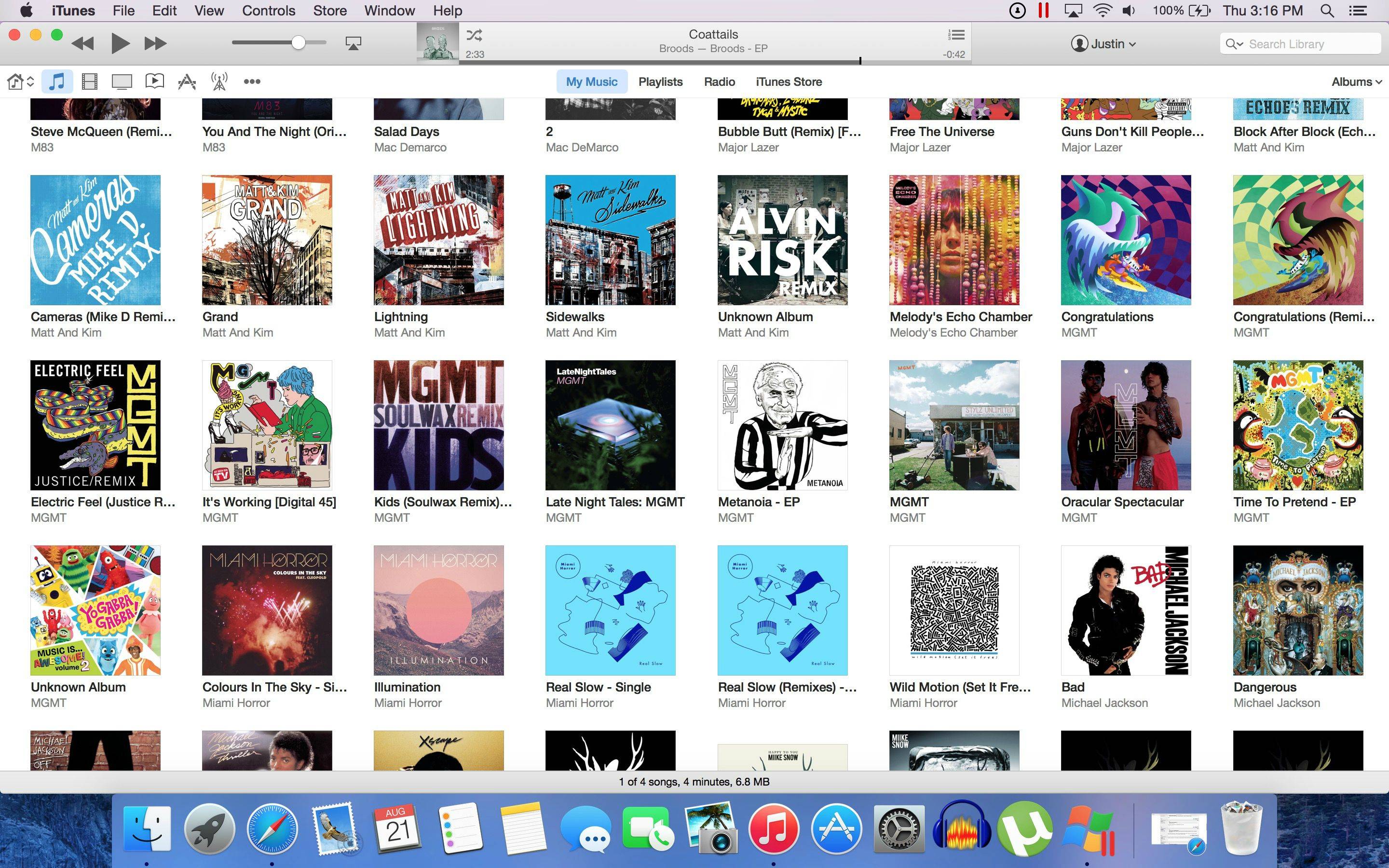1389x868 pixels.
Task: Skip to the next track
Action: [155, 43]
